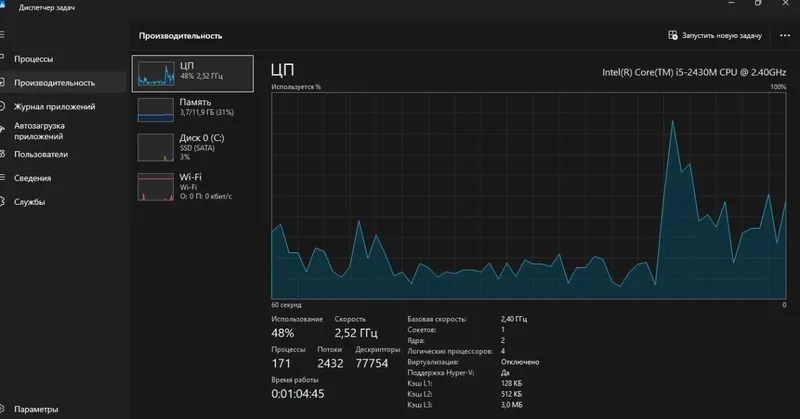The width and height of the screenshot is (800, 419).
Task: Click the Диск 0 mini graph icon
Action: pyautogui.click(x=156, y=147)
